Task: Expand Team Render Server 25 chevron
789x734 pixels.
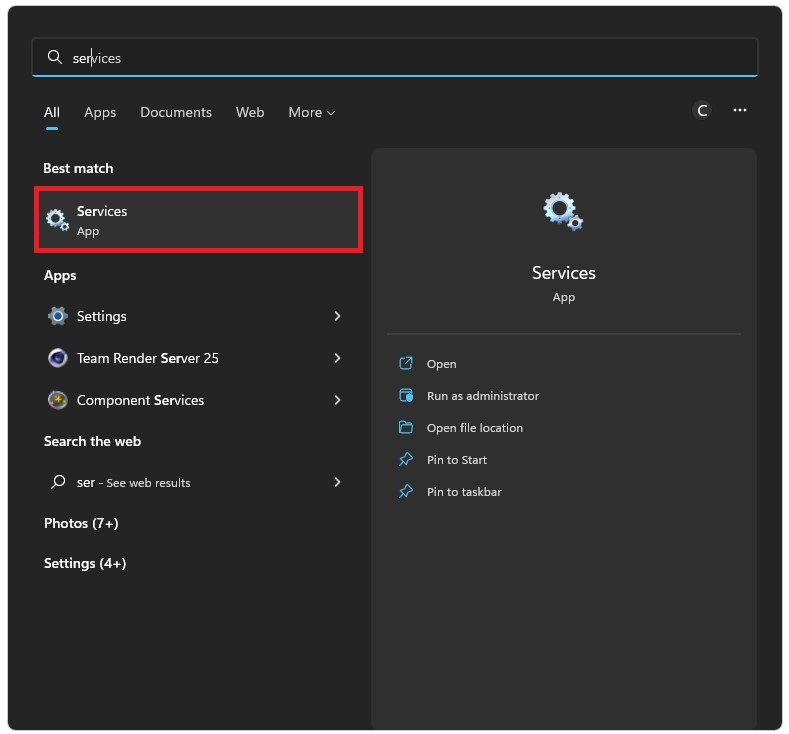Action: pyautogui.click(x=337, y=358)
